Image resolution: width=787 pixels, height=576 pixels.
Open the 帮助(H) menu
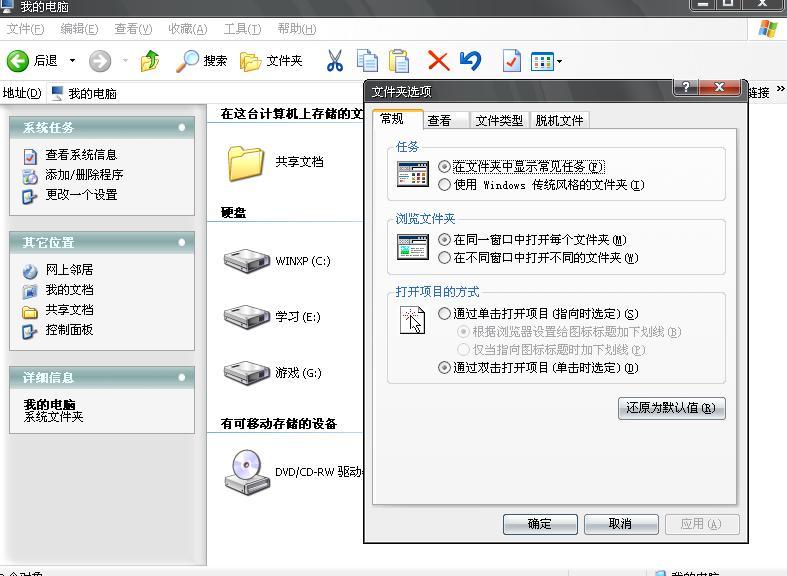[297, 29]
